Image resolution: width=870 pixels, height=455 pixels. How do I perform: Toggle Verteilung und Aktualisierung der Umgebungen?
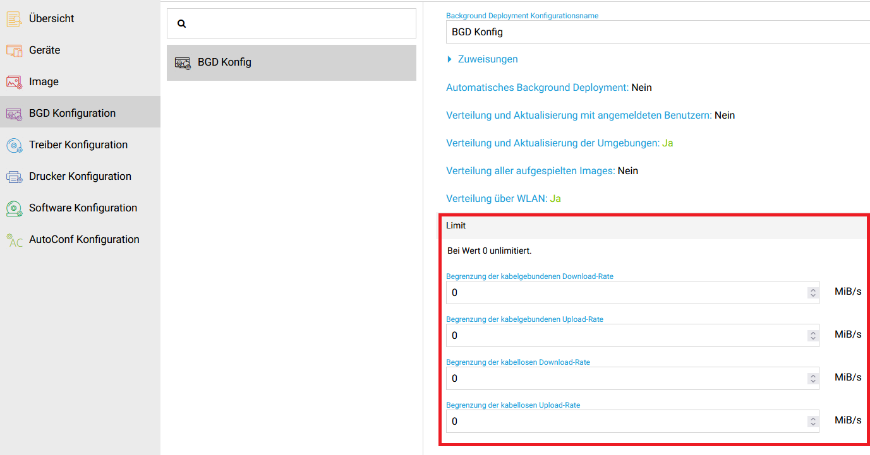[559, 143]
